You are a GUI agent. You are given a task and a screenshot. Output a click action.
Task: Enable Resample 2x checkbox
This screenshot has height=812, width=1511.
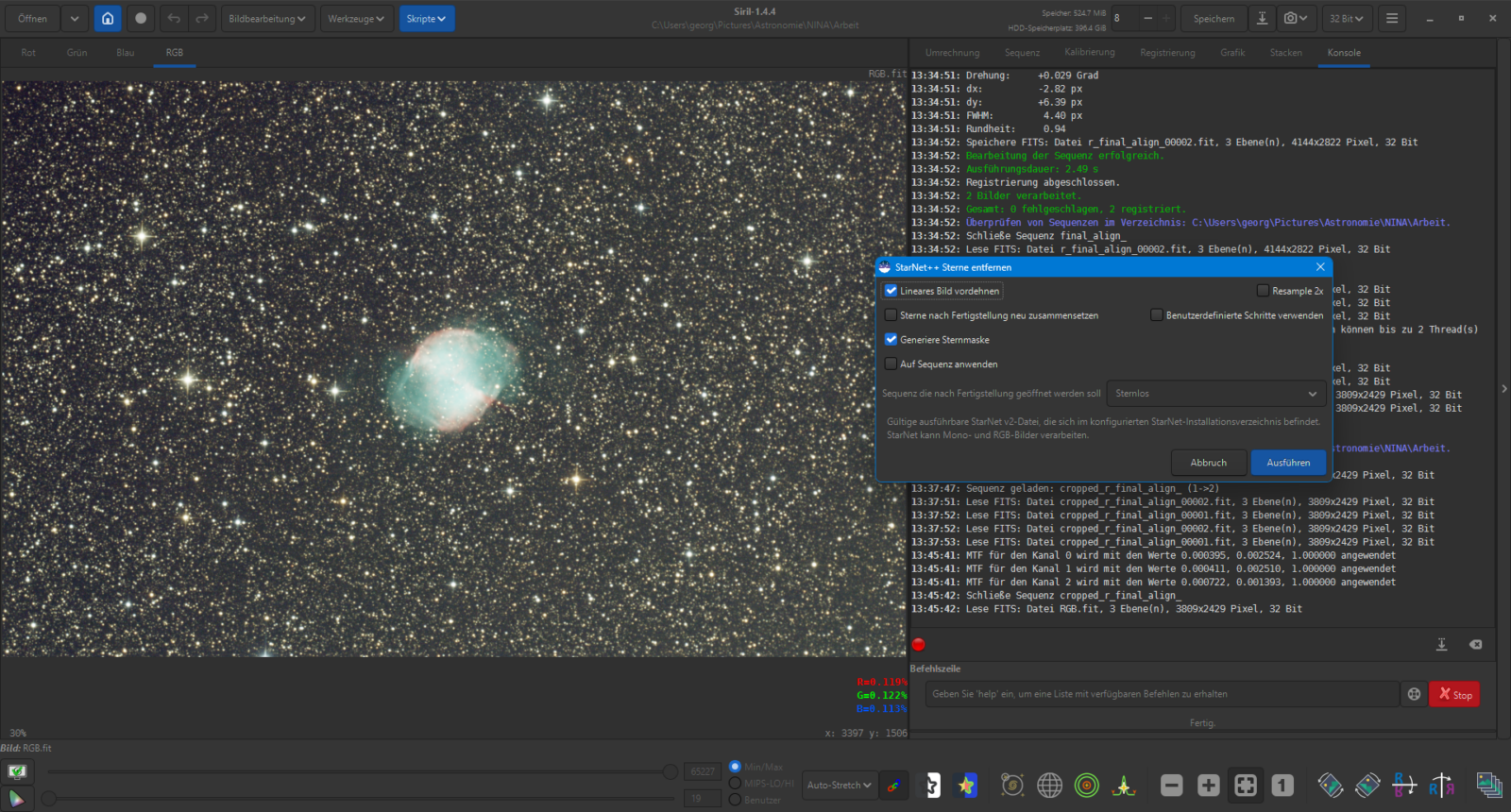point(1263,291)
